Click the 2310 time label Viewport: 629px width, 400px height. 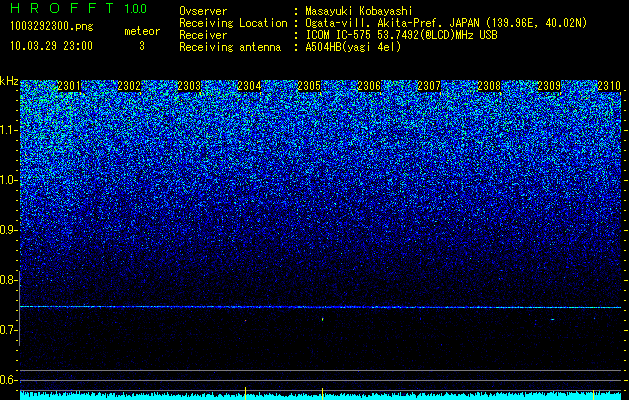[609, 86]
